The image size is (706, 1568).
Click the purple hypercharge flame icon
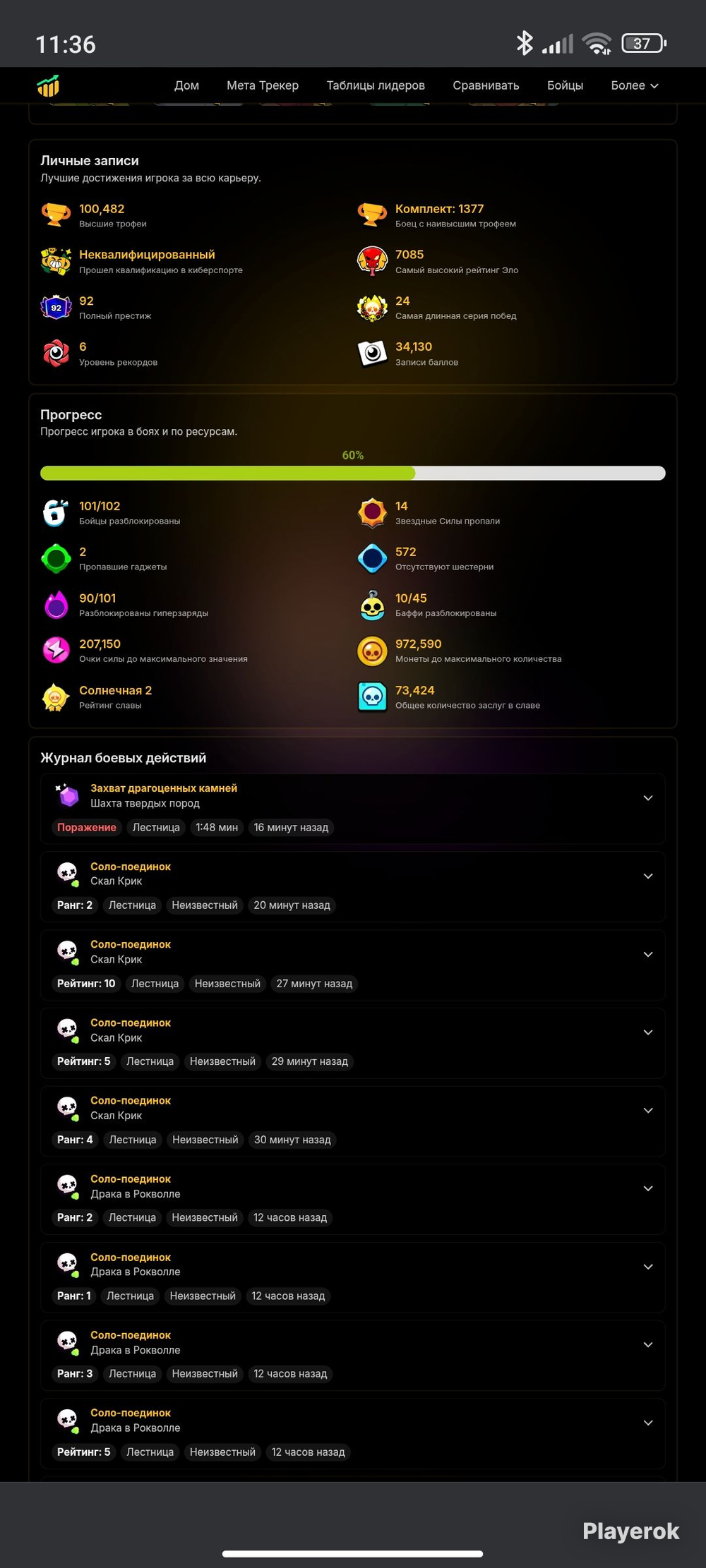coord(56,605)
